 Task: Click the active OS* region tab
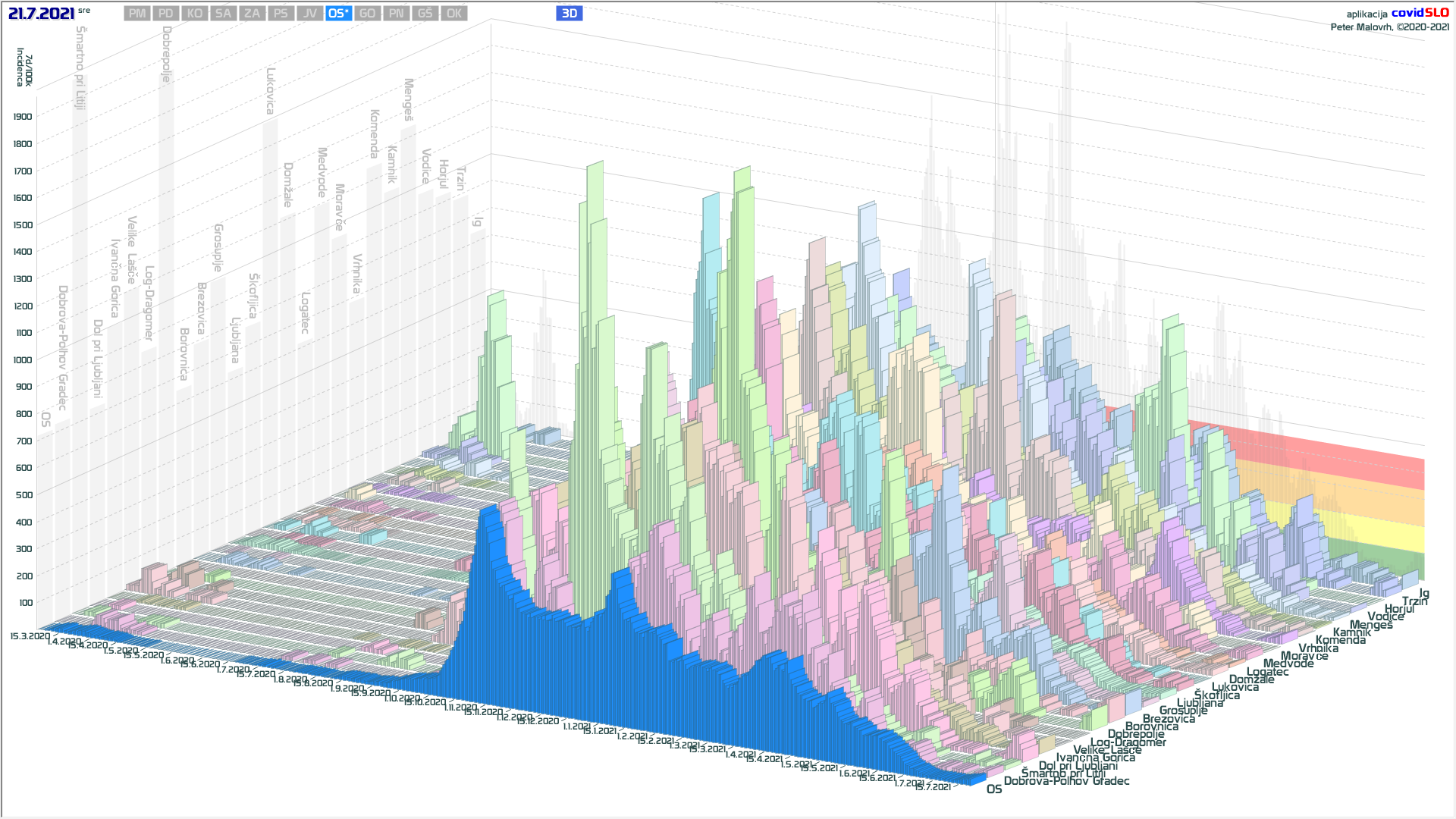tap(338, 14)
